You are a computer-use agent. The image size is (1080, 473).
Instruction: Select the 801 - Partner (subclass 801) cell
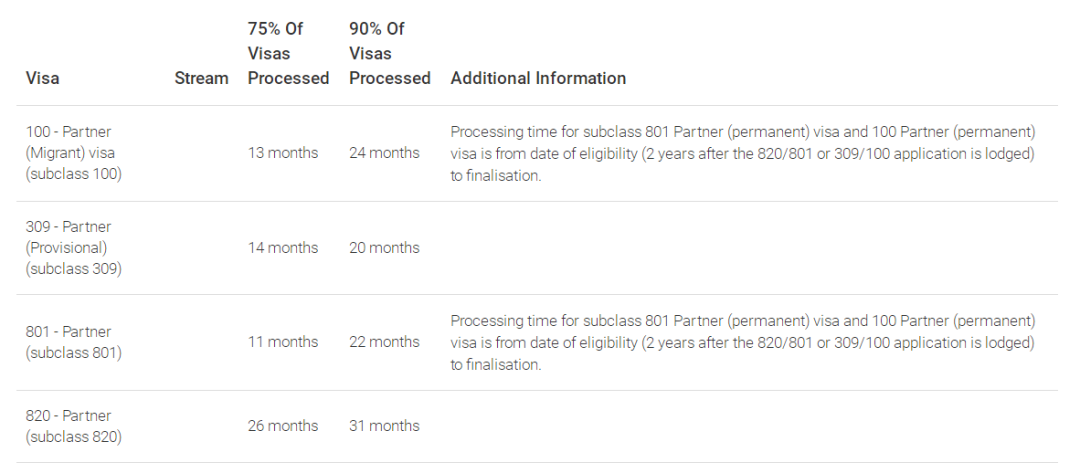[x=74, y=342]
